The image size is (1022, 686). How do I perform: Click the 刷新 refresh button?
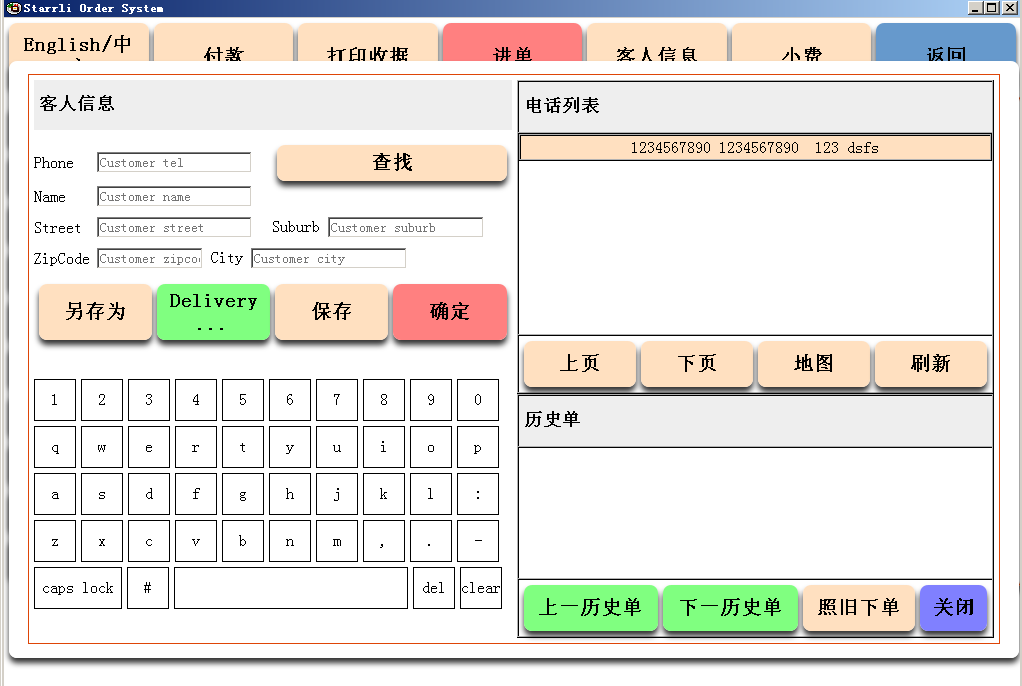click(930, 364)
